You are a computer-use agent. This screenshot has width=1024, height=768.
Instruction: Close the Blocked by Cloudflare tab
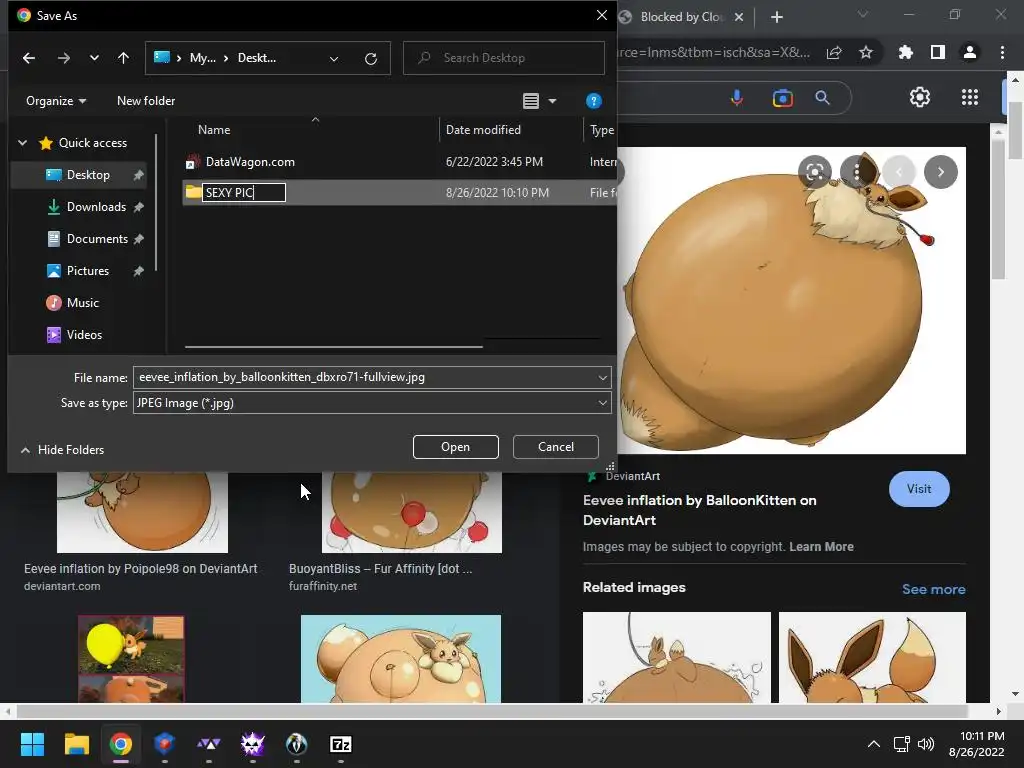tap(739, 17)
